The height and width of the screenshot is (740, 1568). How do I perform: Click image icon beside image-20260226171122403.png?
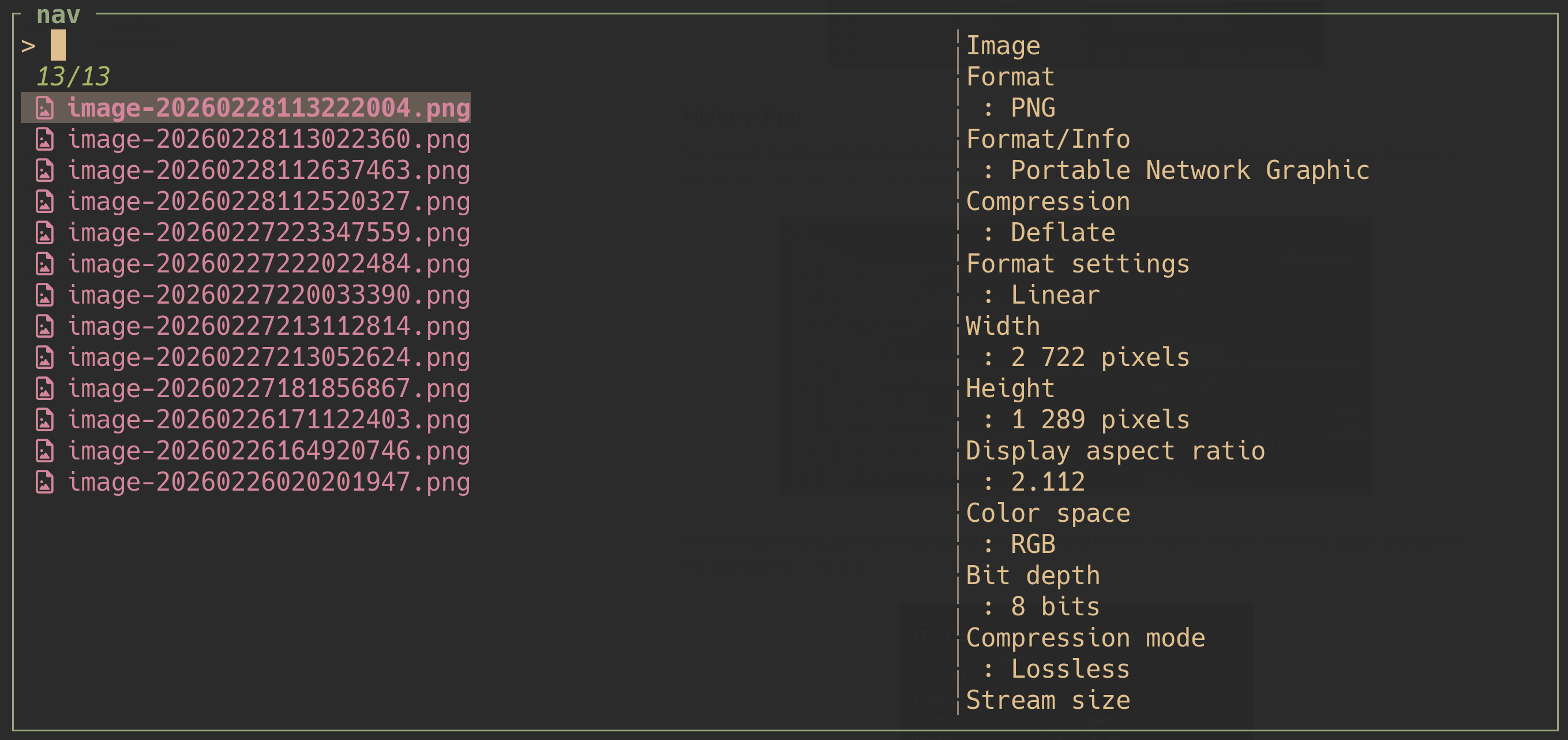(44, 420)
